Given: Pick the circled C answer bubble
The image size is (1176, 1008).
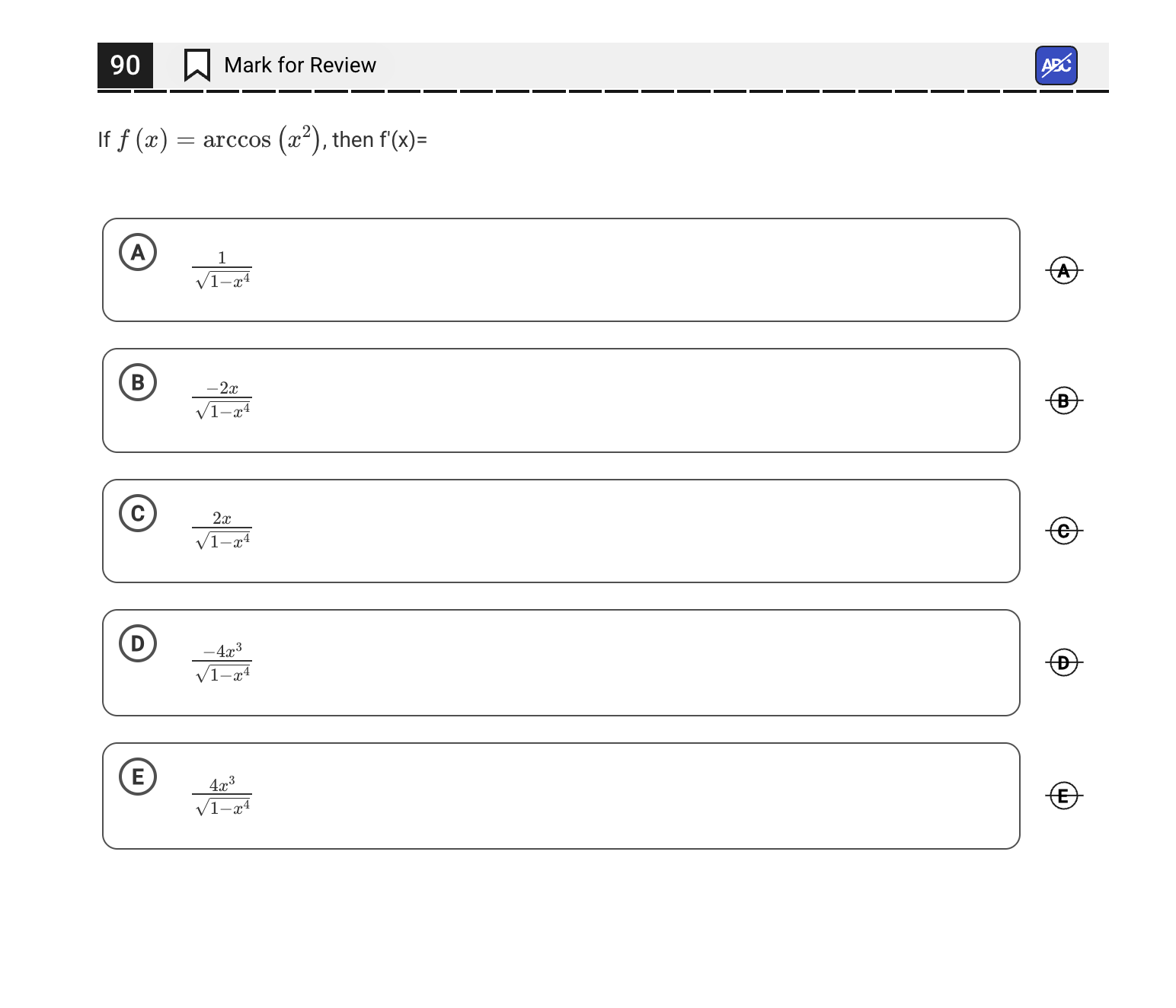Looking at the screenshot, I should click(x=138, y=513).
